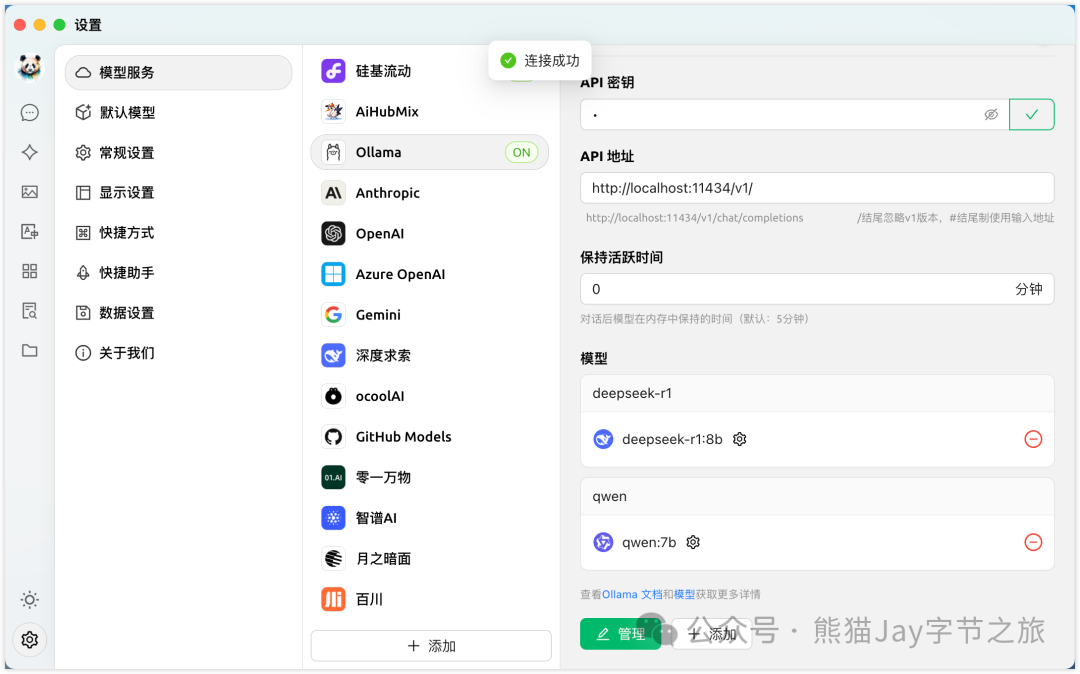Select the GitHub Models provider
Image resolution: width=1080 pixels, height=674 pixels.
(x=429, y=436)
